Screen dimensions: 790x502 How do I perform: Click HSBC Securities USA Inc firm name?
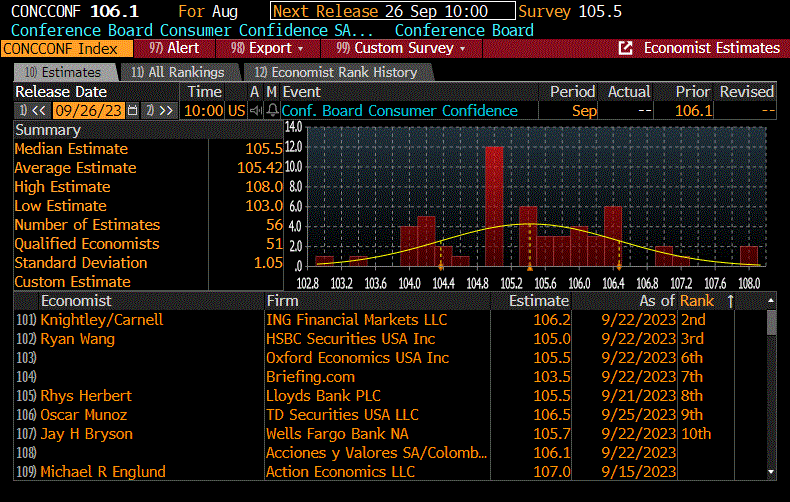pos(351,339)
